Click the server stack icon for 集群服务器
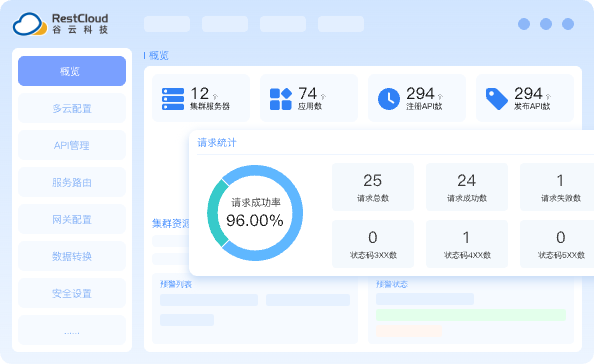 click(173, 99)
